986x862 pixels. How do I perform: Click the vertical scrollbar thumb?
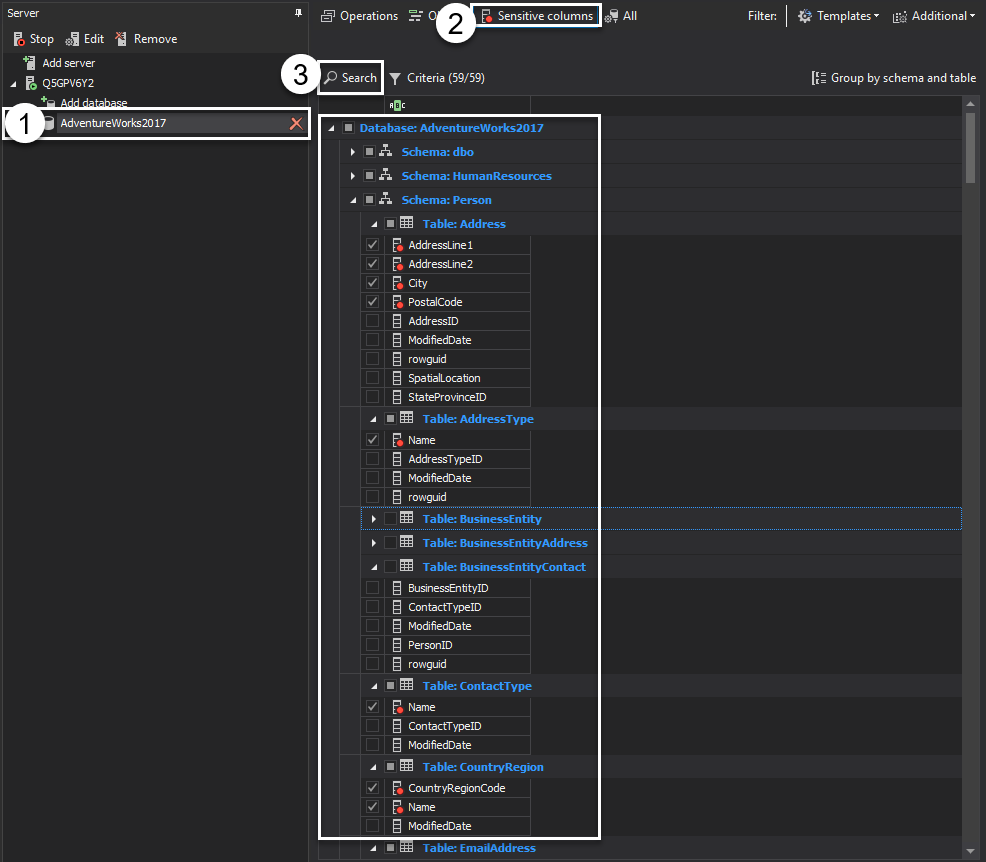(970, 148)
